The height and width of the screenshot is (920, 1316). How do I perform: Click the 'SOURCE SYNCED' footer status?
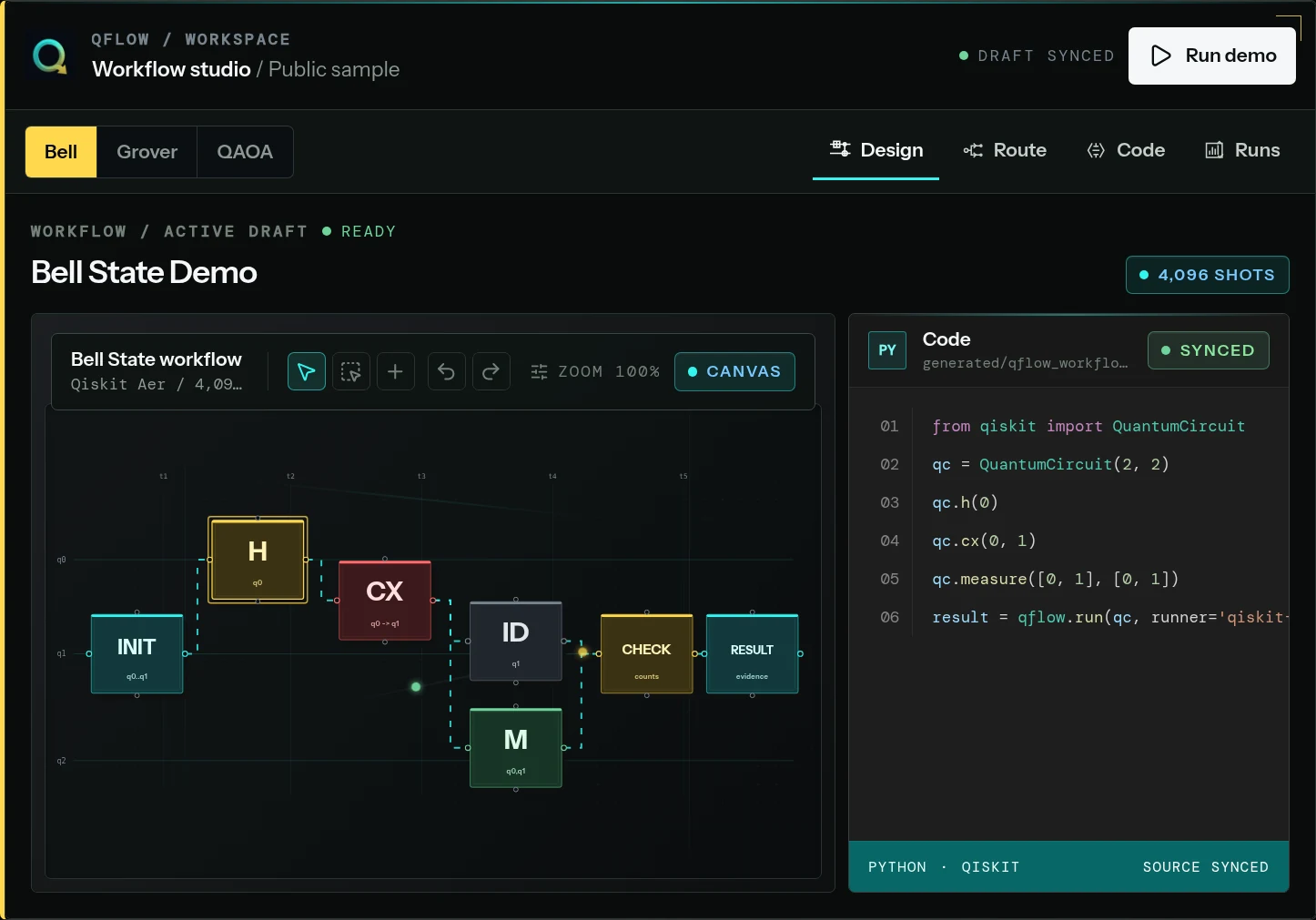point(1206,867)
